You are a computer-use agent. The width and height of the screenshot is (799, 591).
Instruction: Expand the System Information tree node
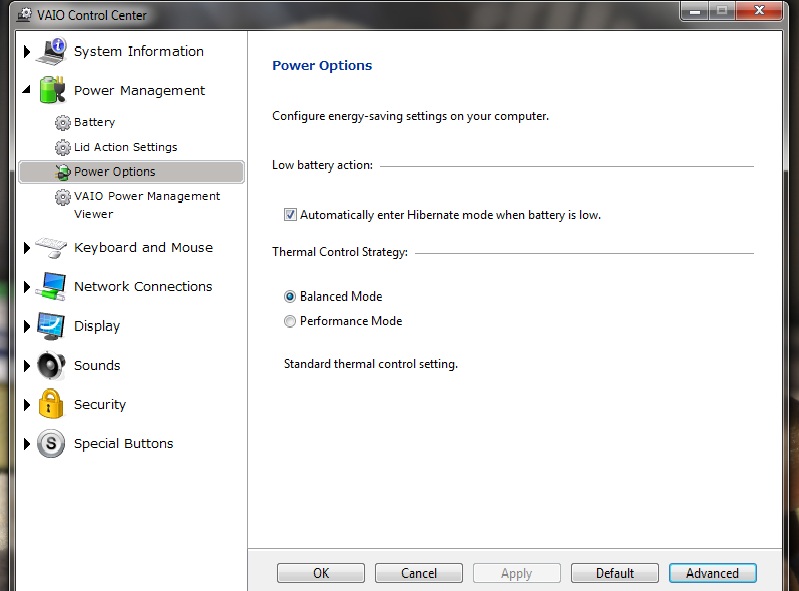[x=27, y=51]
